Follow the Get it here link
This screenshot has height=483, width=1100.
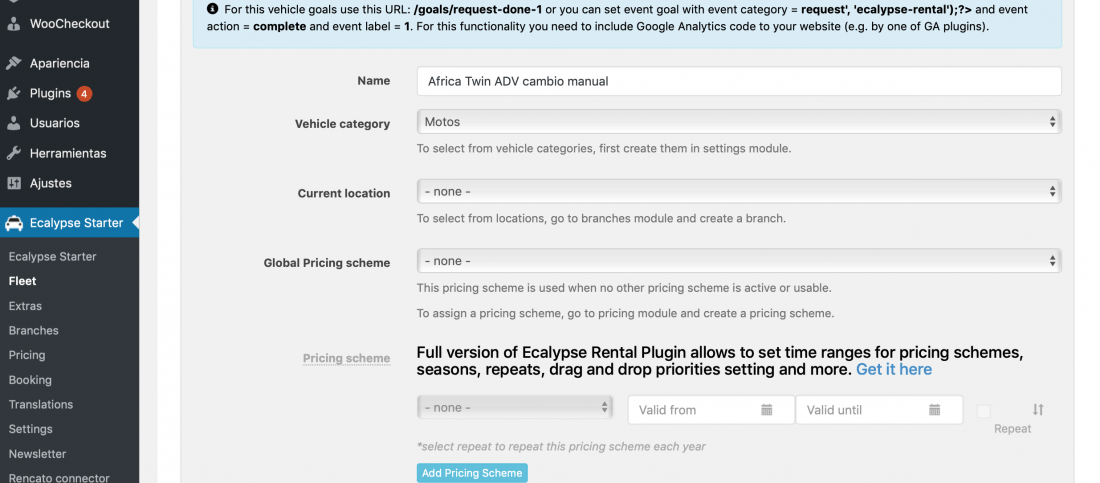(894, 369)
